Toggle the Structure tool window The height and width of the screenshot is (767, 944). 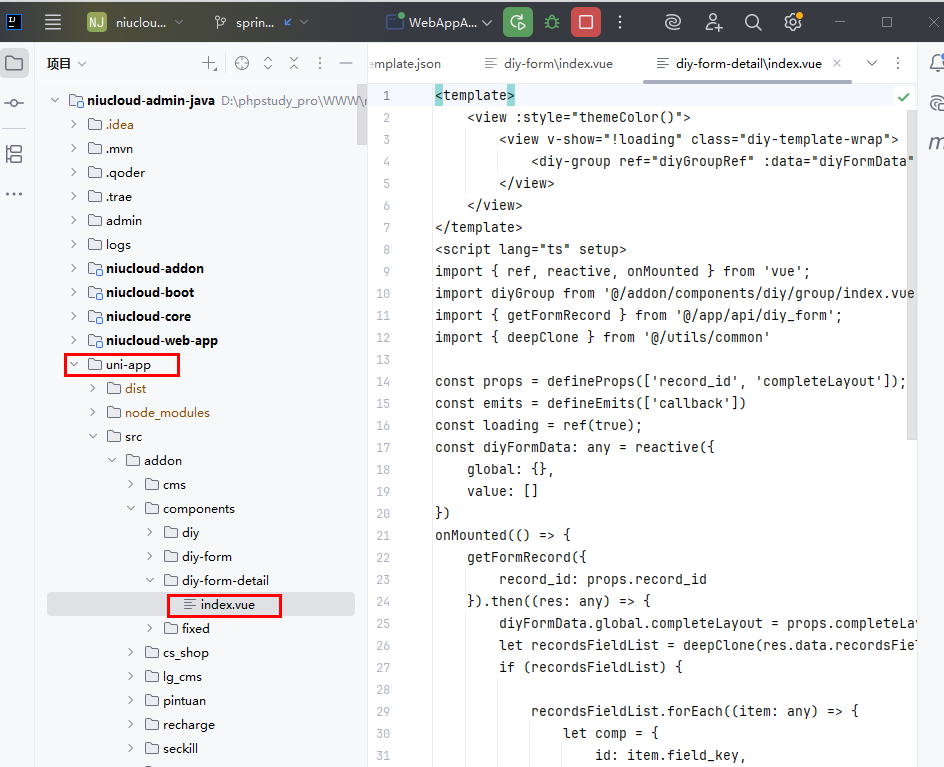[14, 153]
